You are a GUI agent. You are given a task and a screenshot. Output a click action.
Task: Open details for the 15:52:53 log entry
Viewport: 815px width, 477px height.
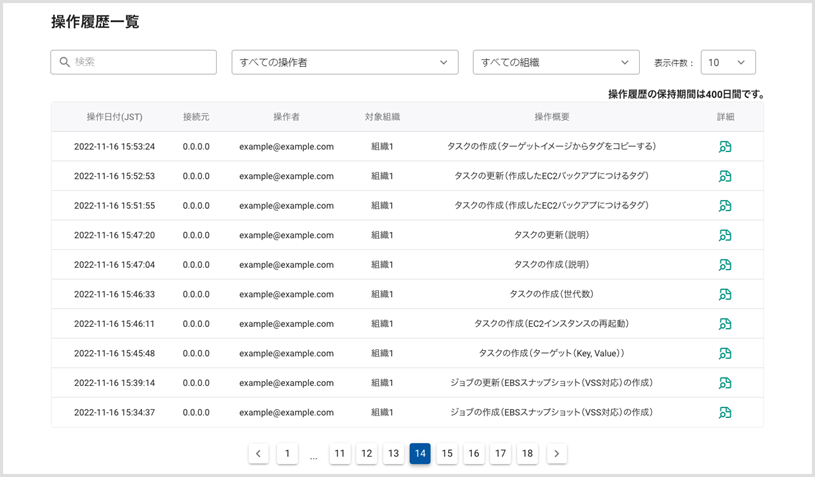(725, 176)
